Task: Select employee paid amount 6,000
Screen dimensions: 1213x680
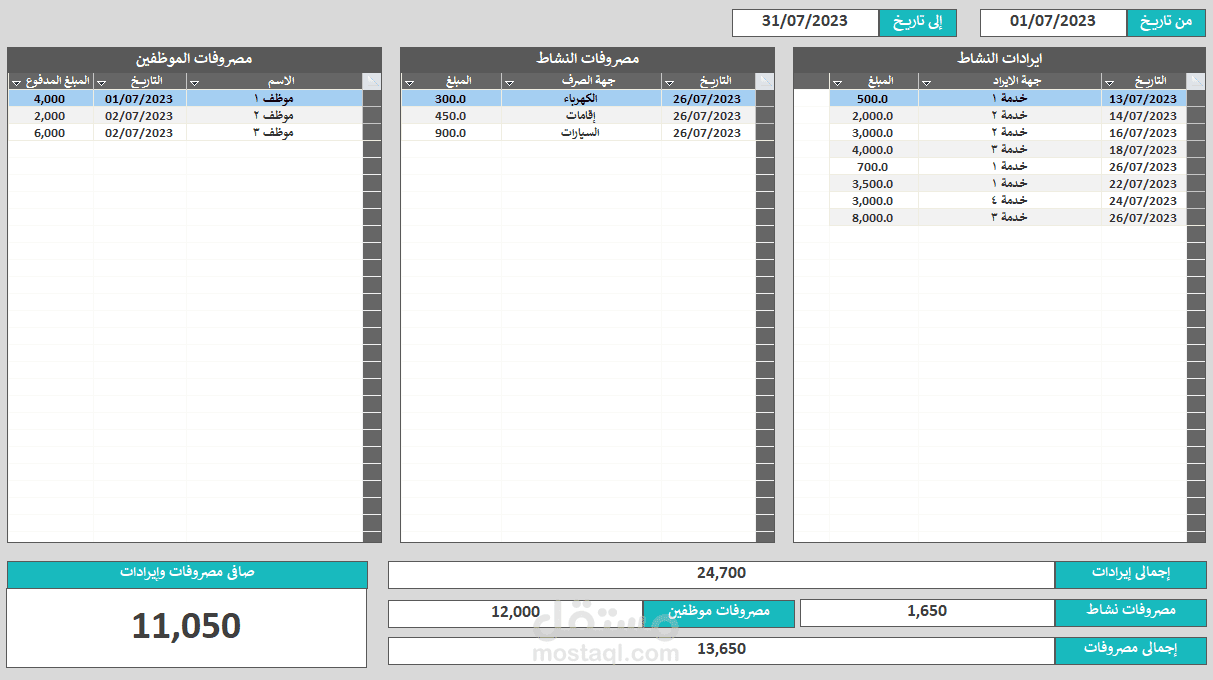Action: click(x=50, y=133)
